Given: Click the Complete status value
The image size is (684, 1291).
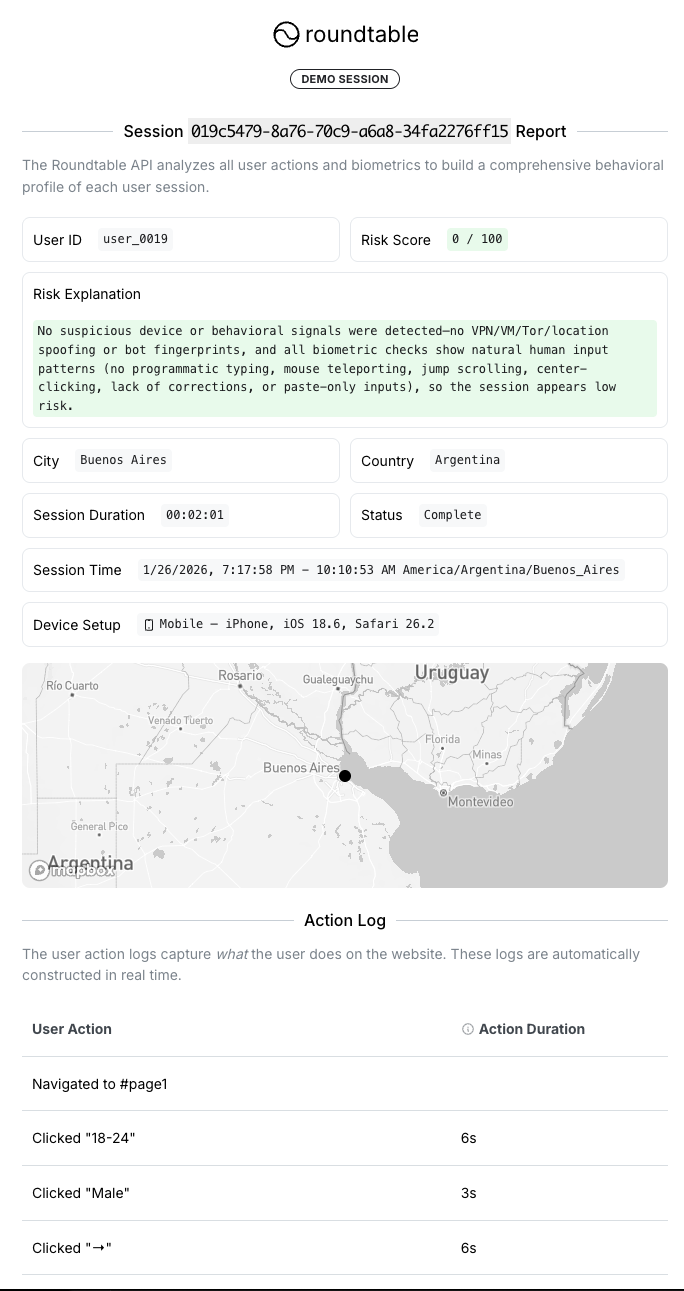Looking at the screenshot, I should pos(452,515).
